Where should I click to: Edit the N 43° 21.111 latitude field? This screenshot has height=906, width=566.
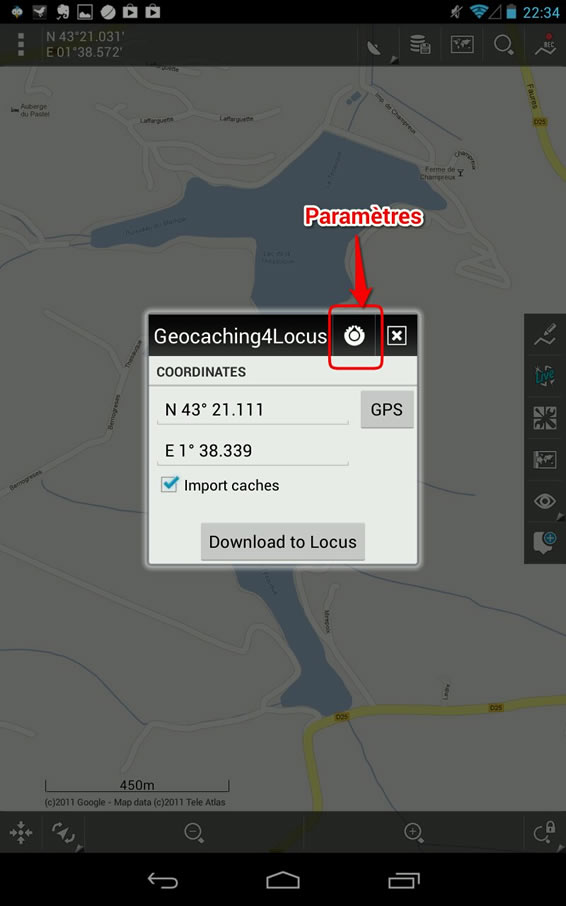252,410
